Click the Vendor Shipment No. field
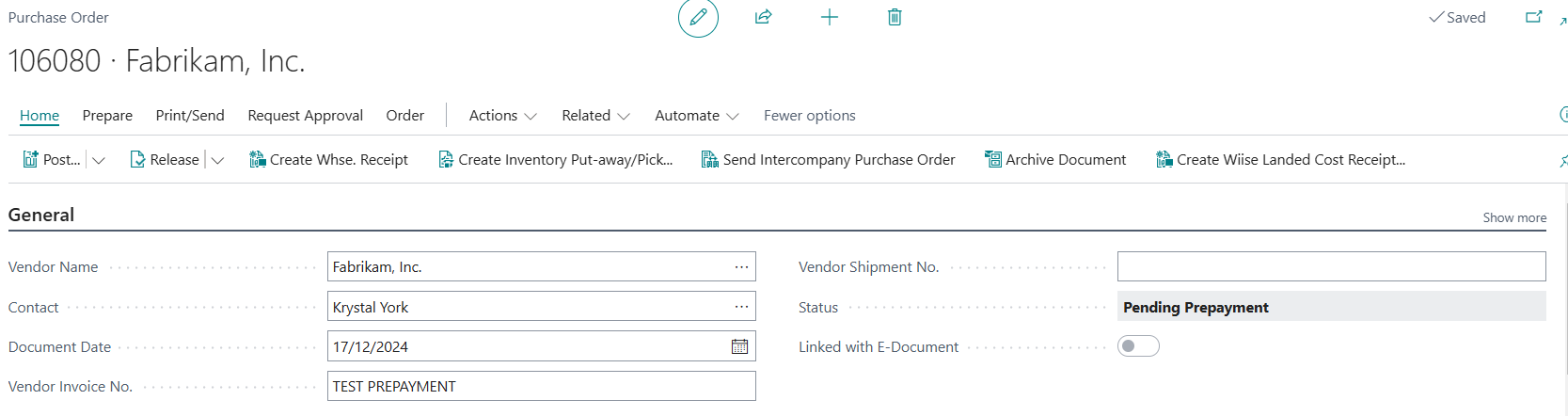The image size is (1568, 416). [1331, 266]
